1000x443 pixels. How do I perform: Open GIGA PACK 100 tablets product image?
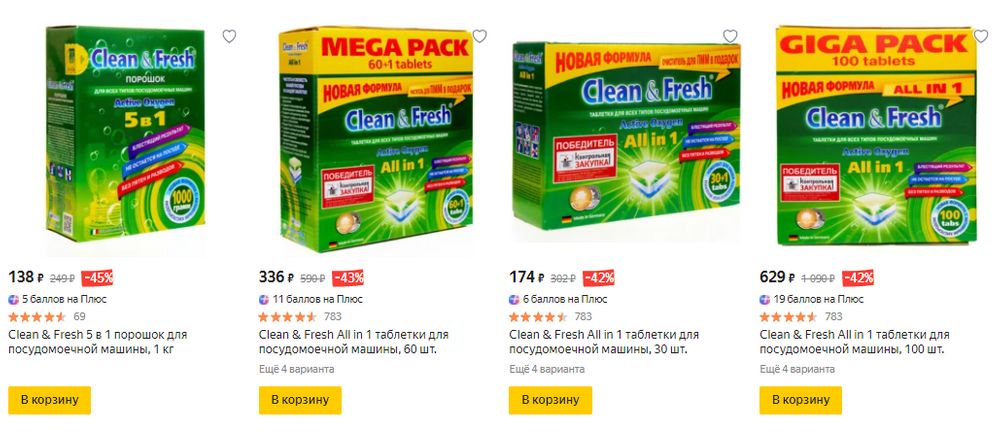[876, 136]
